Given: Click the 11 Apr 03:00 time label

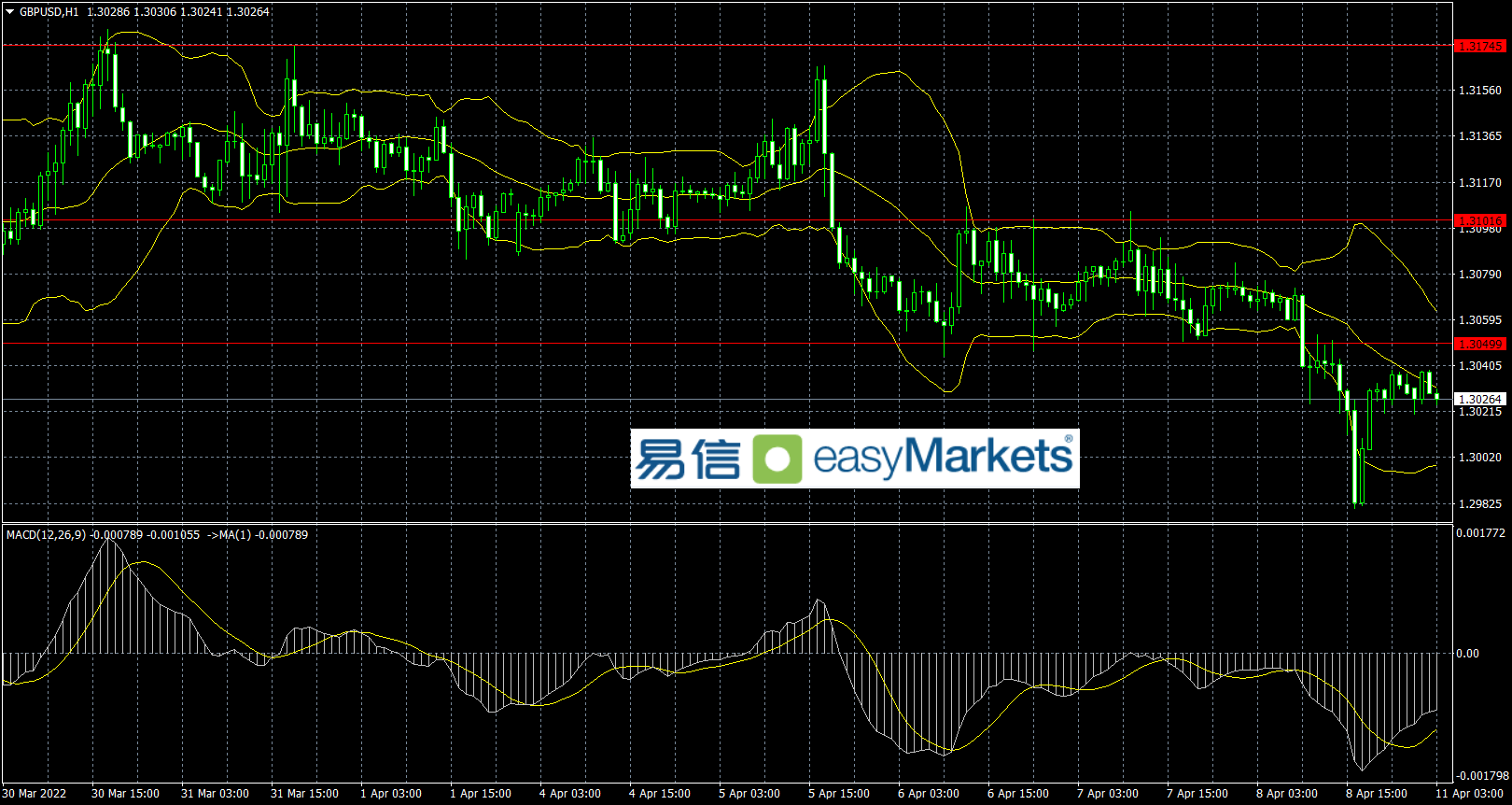Looking at the screenshot, I should [x=1469, y=794].
